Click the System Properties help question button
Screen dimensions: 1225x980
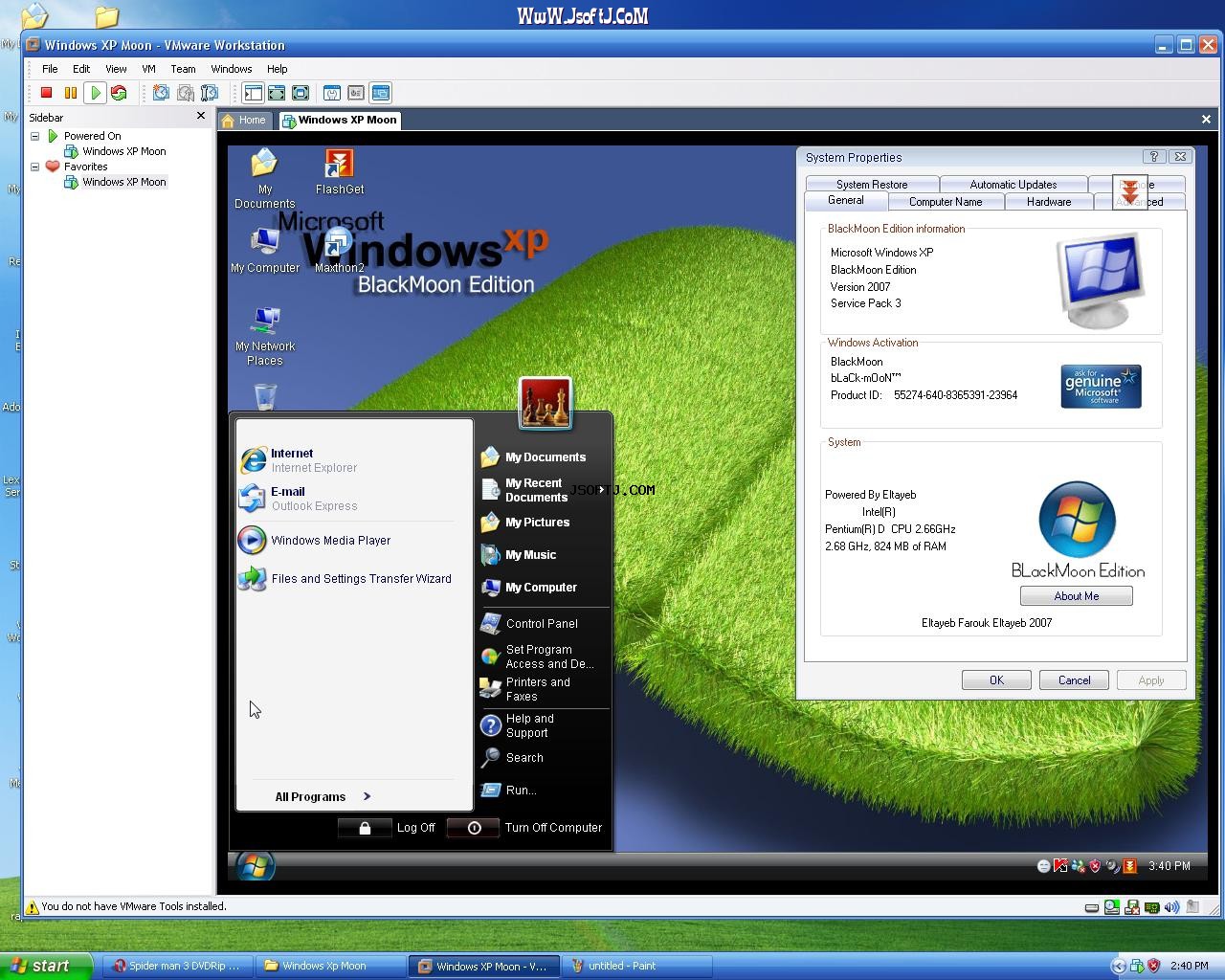[1154, 157]
